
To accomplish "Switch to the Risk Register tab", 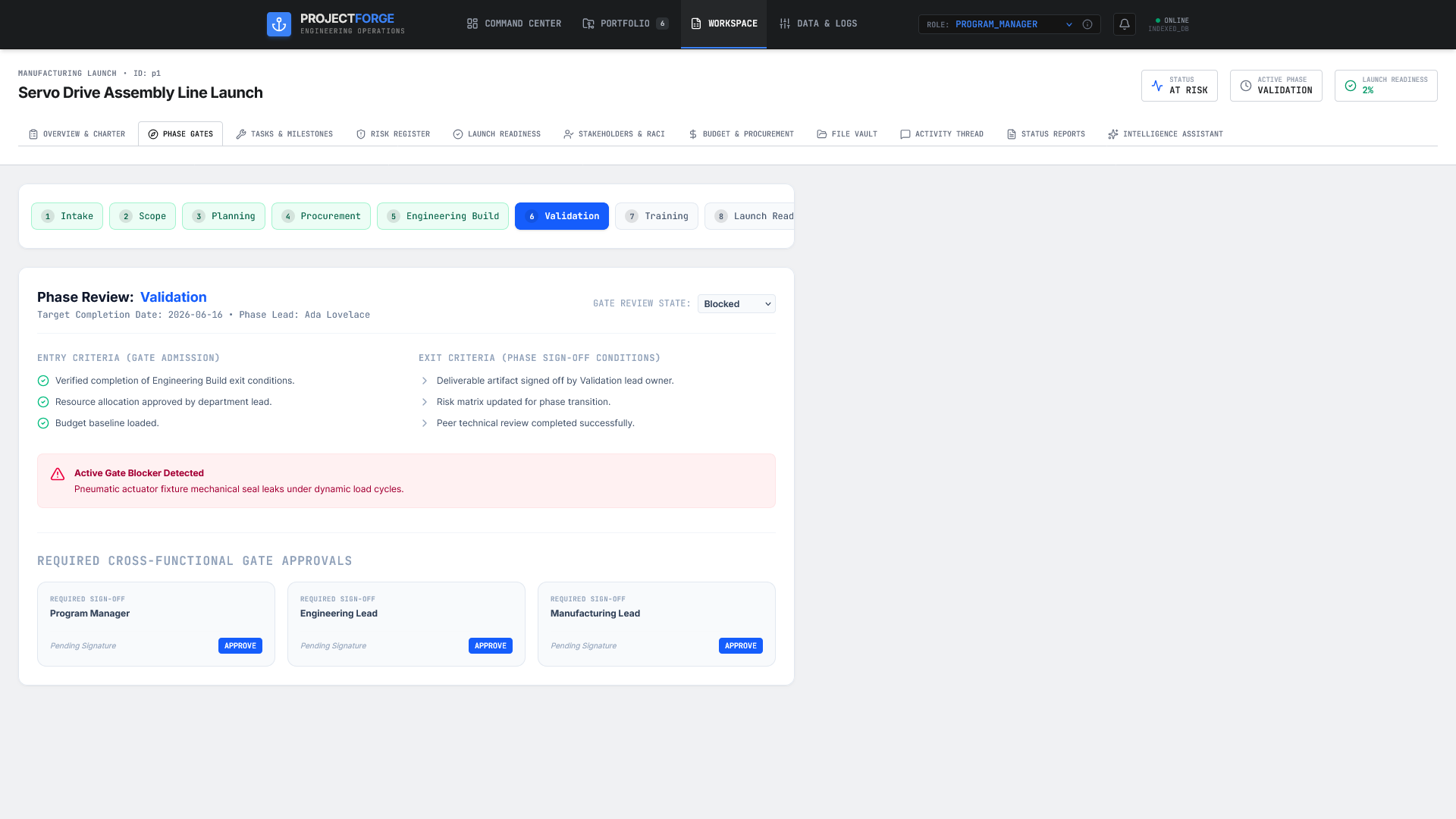I will [393, 134].
